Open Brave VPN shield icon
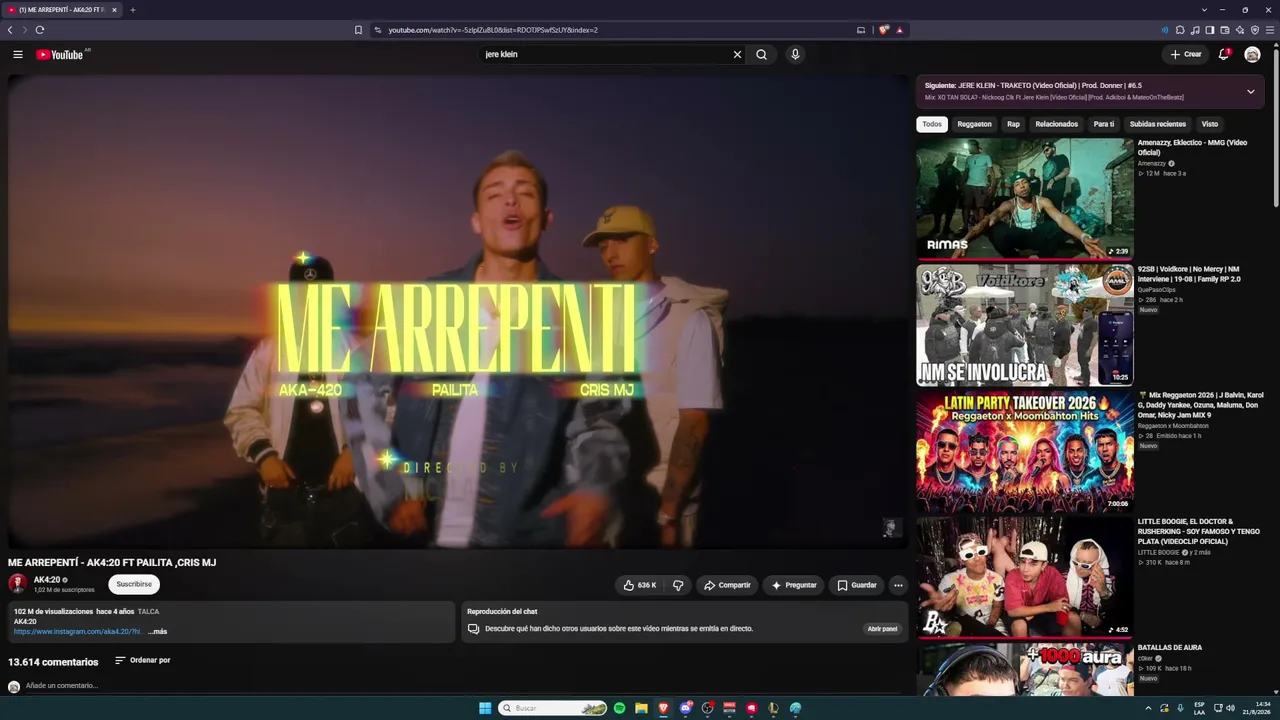 point(1255,30)
